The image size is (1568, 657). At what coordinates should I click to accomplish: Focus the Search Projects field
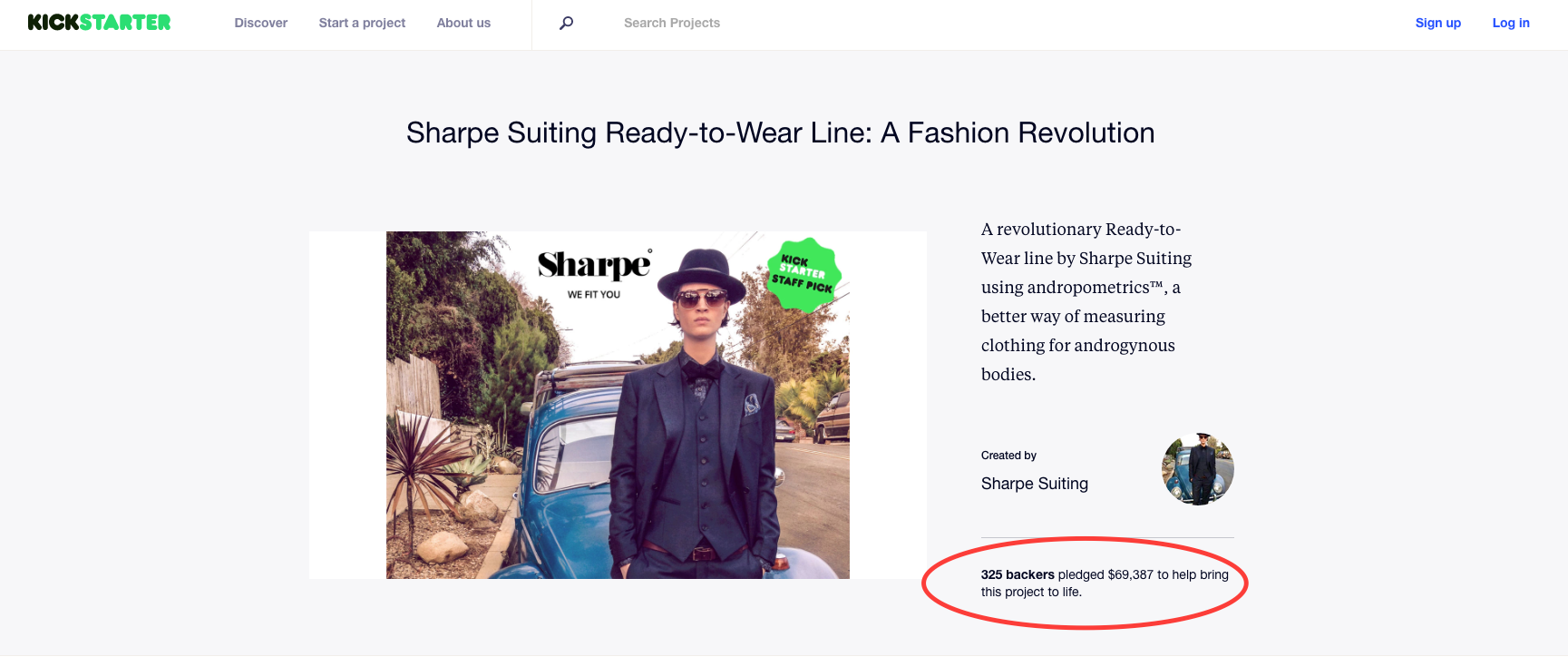click(x=672, y=23)
